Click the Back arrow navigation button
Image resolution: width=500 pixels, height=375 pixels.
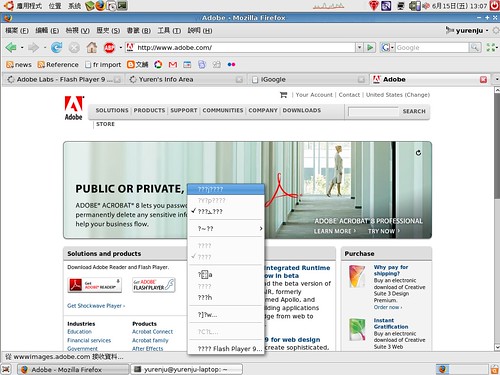point(11,48)
